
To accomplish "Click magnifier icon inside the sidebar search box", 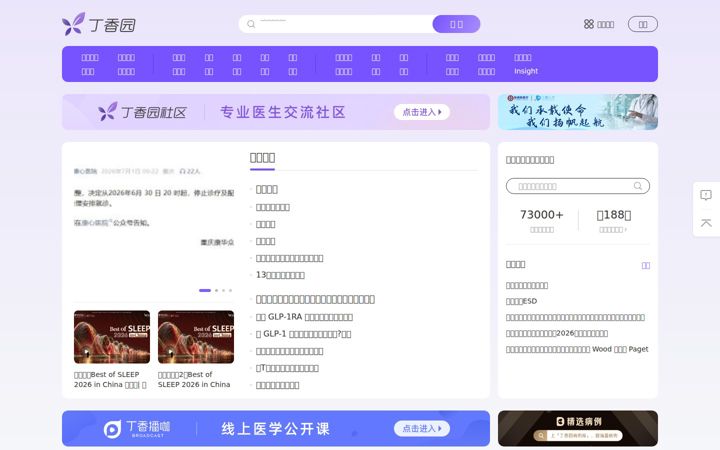I will 638,186.
